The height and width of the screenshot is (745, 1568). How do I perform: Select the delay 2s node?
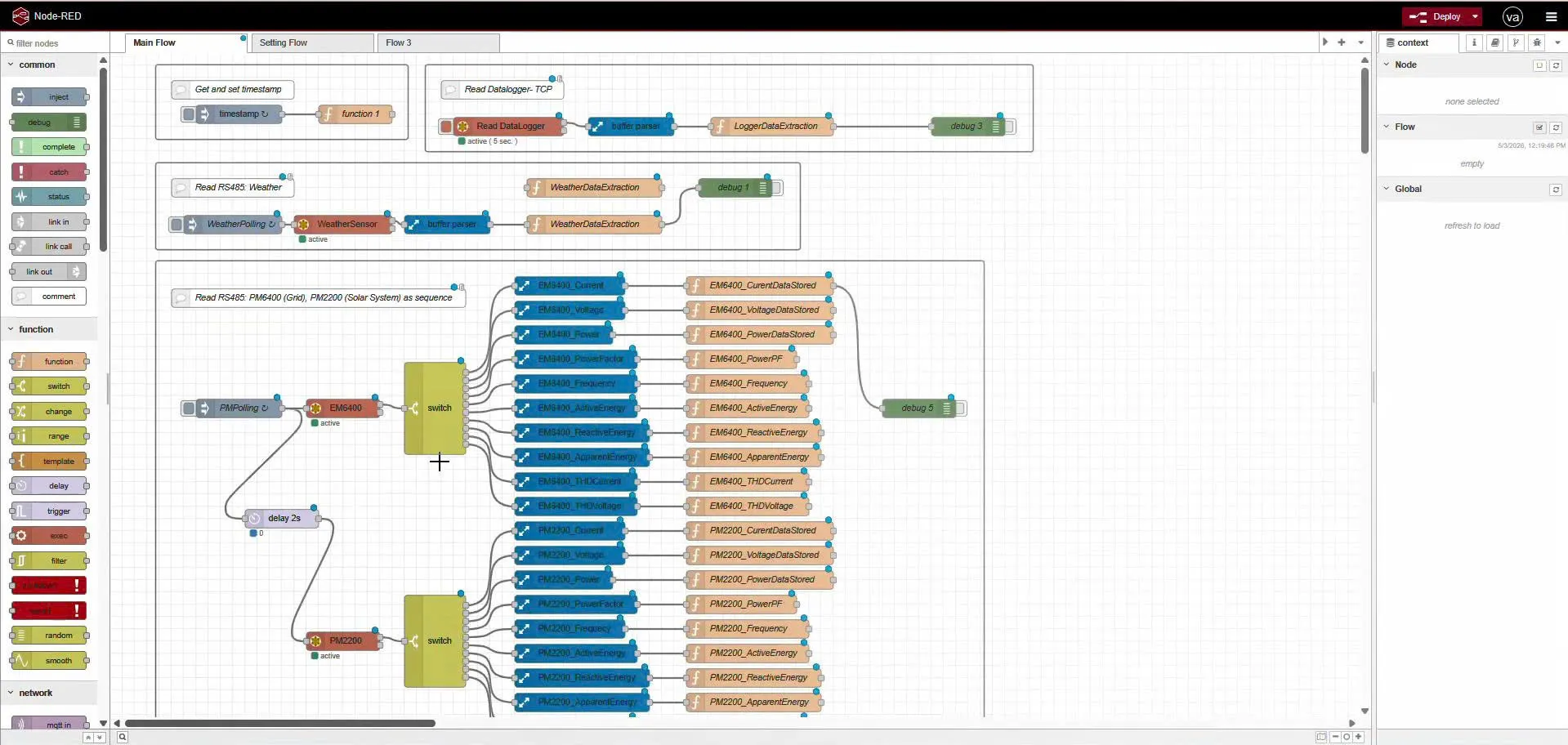[282, 519]
